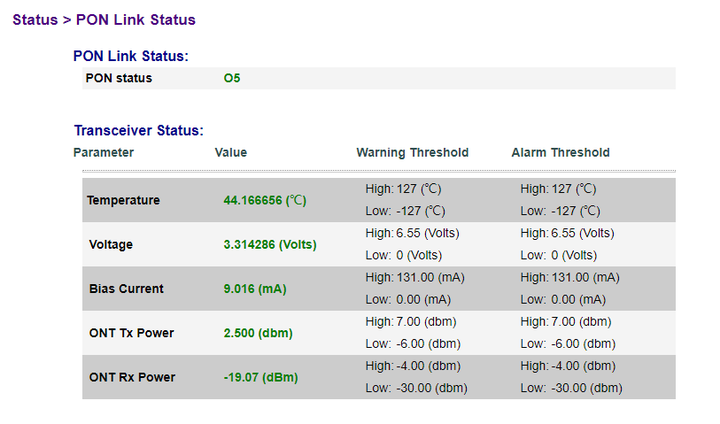The image size is (720, 424).
Task: Select the ONT Tx Power label
Action: (131, 333)
